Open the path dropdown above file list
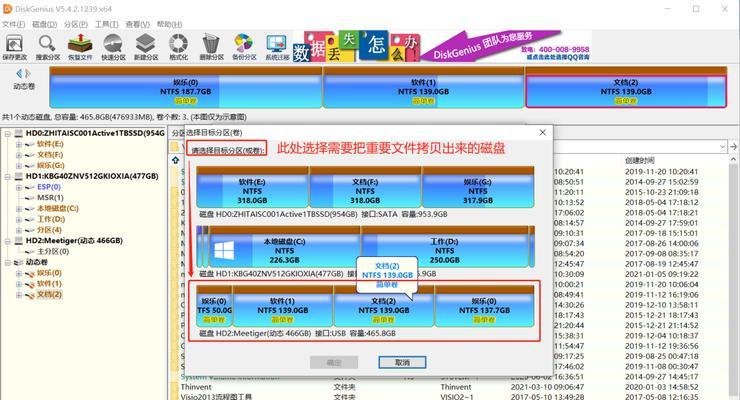The height and width of the screenshot is (400, 740). pos(722,147)
